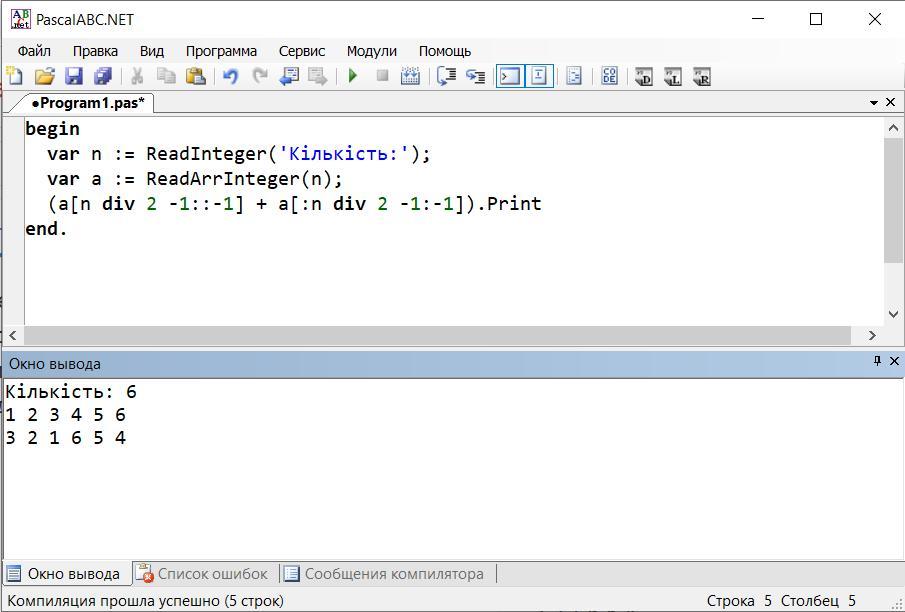
Task: Click the navigate forward icon
Action: coord(318,76)
